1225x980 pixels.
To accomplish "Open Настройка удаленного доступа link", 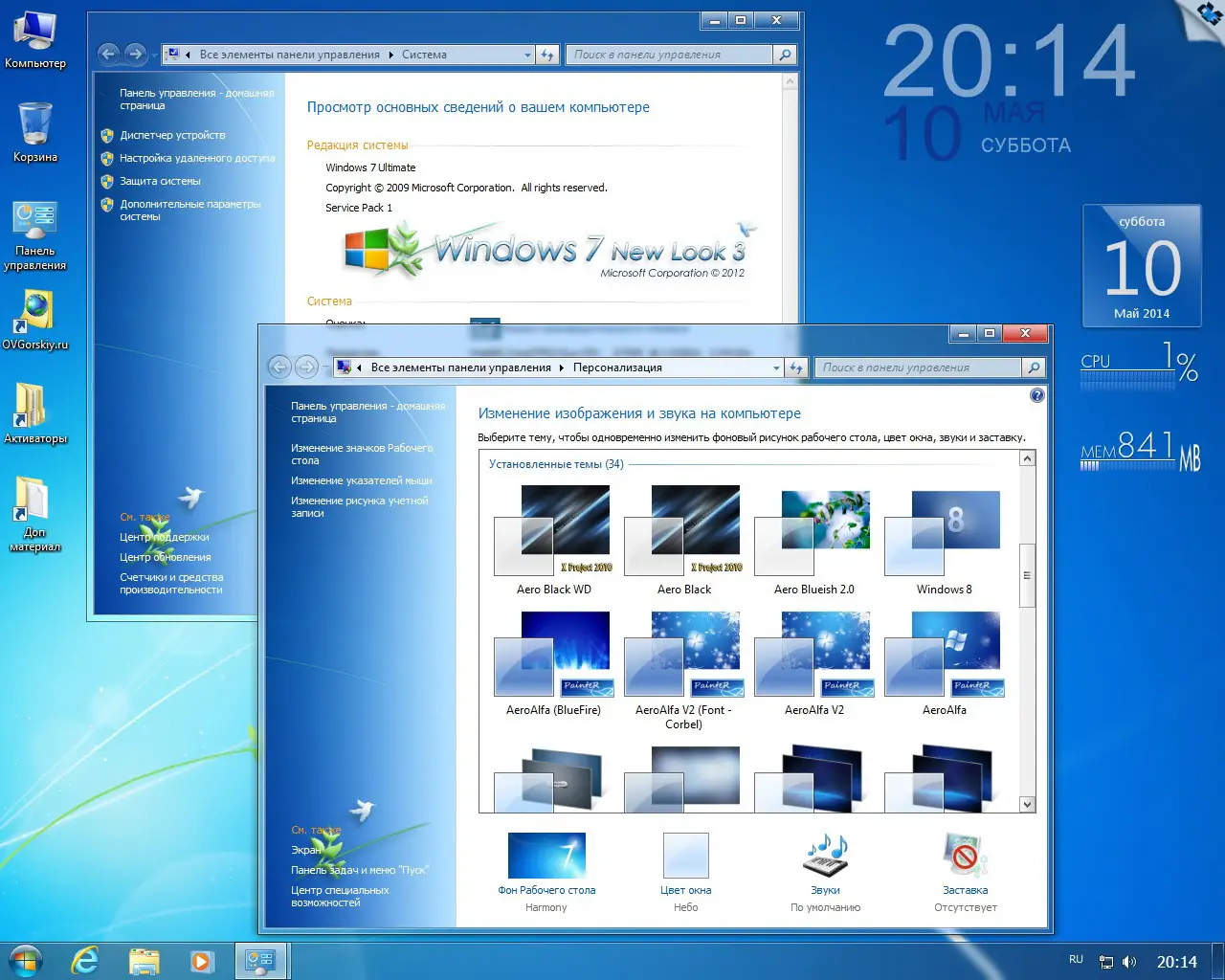I will pos(197,158).
